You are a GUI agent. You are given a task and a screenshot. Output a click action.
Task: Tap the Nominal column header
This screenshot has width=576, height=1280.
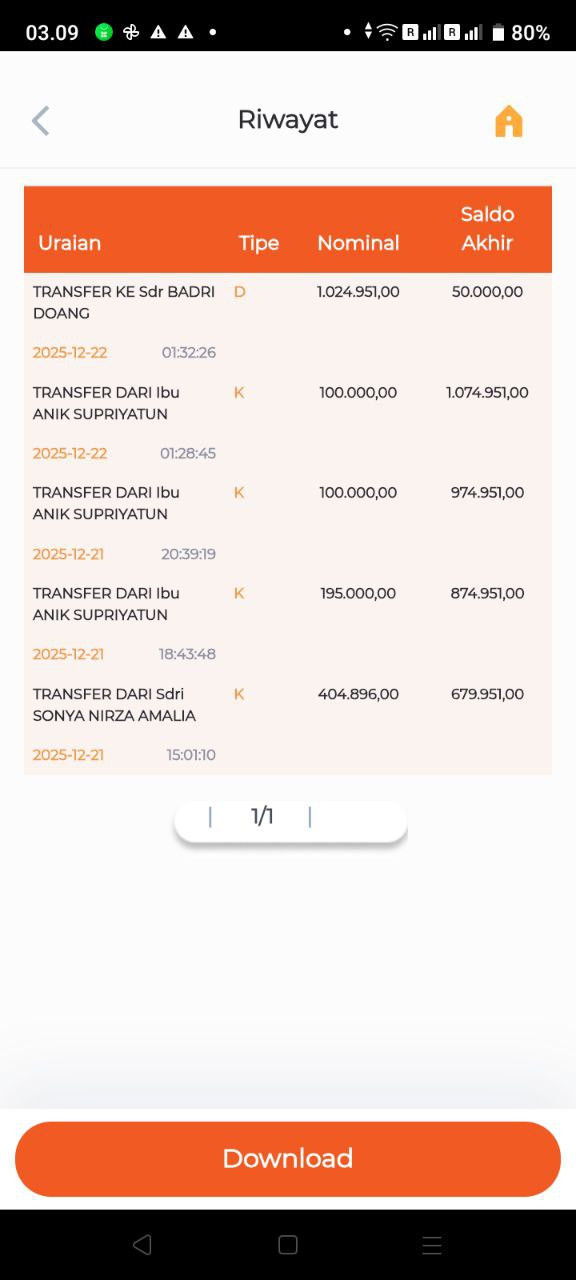(358, 243)
